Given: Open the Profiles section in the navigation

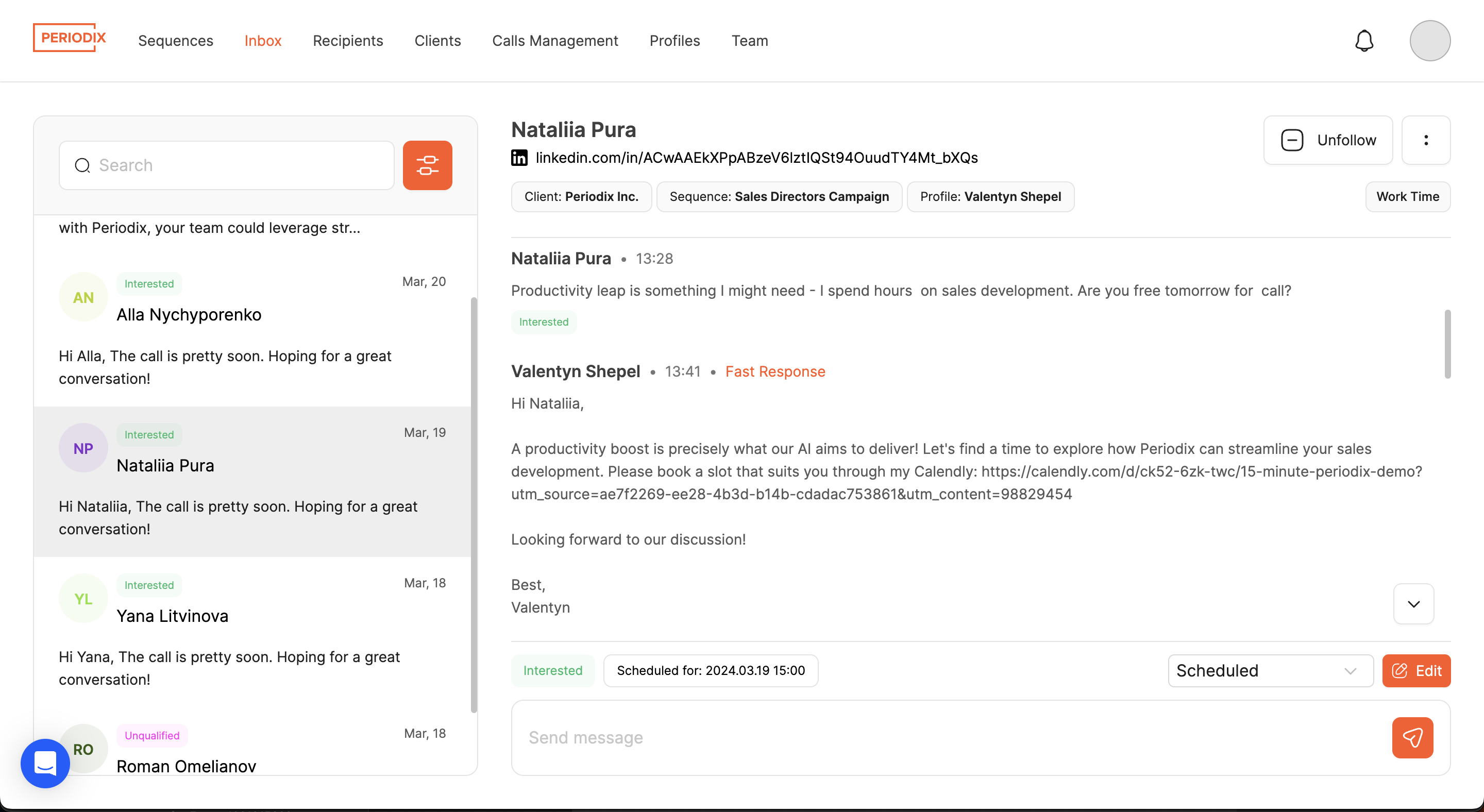Looking at the screenshot, I should 674,40.
